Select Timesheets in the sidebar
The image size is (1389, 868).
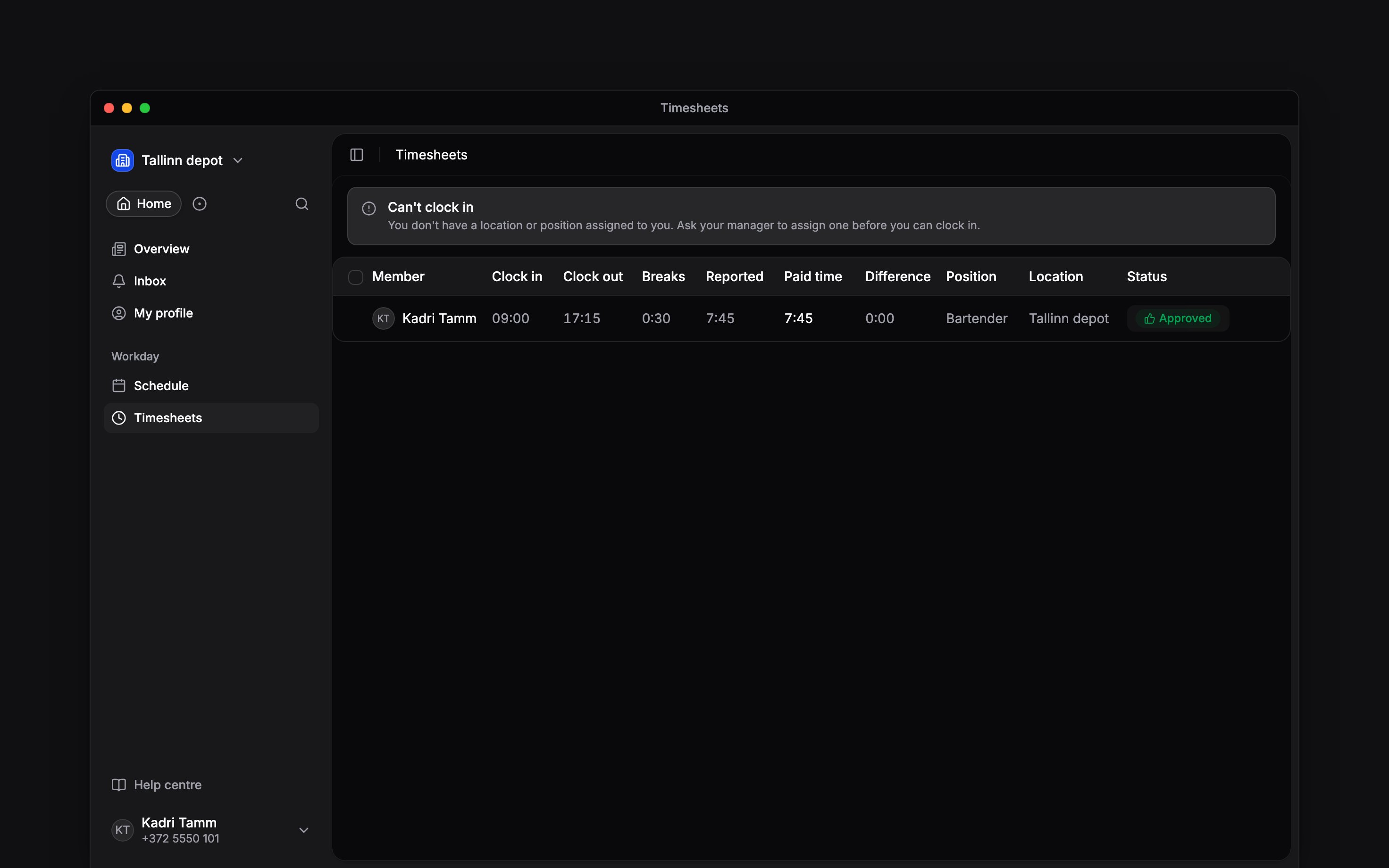210,418
